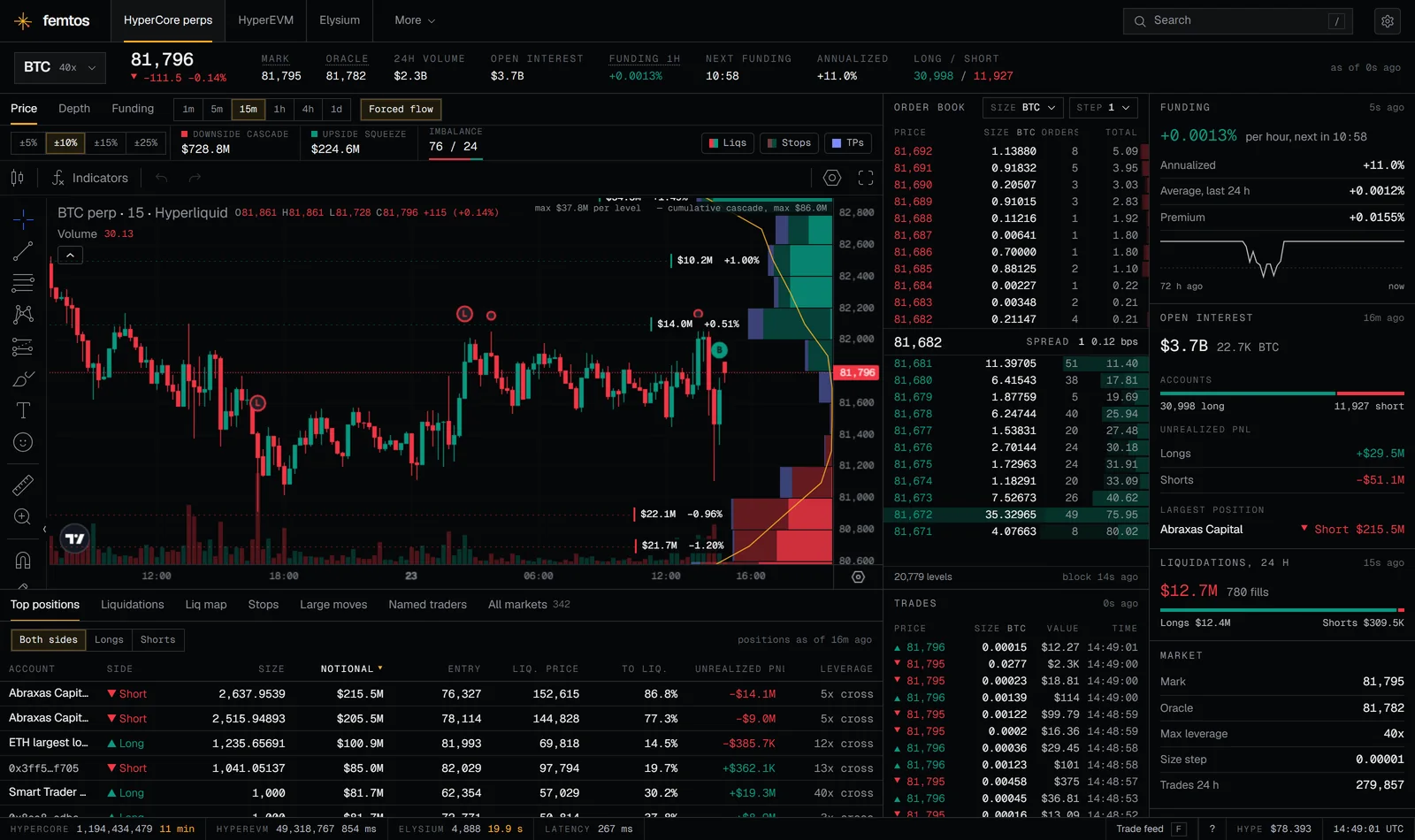Toggle the Forced flow overlay
1415x840 pixels.
point(401,110)
